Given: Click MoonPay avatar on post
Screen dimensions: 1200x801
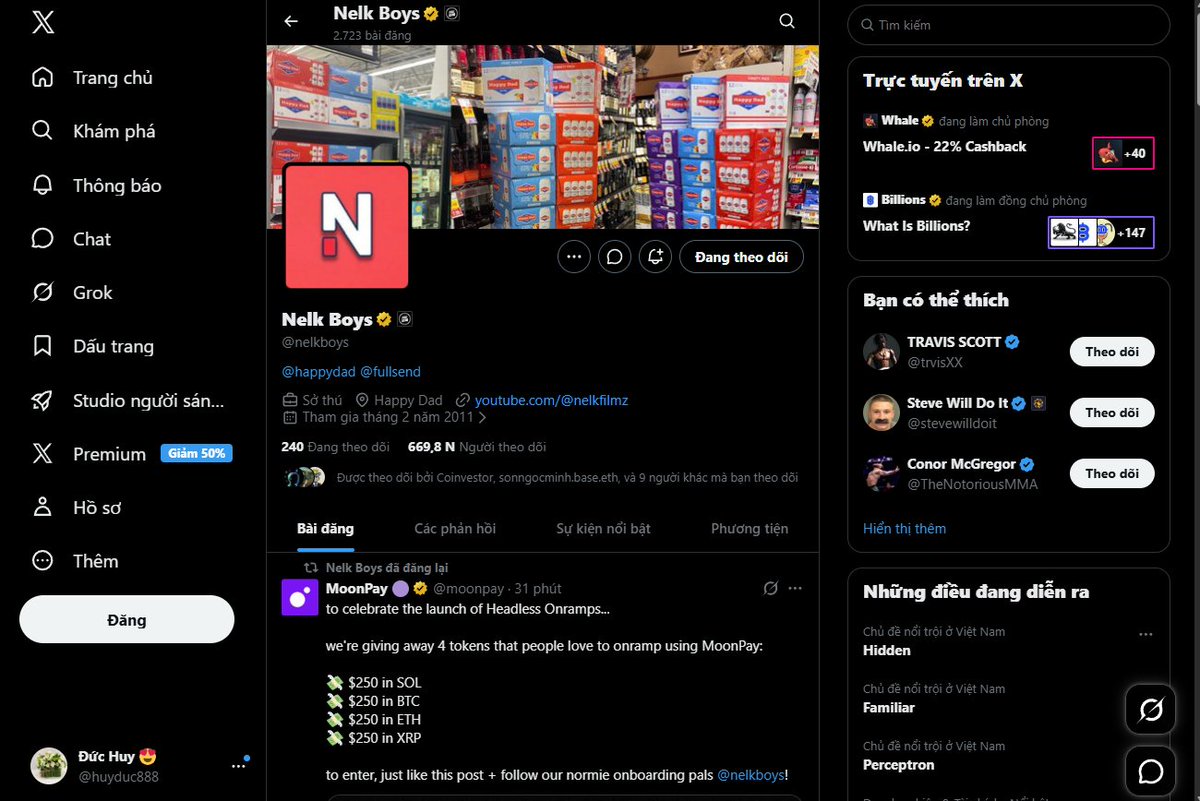Looking at the screenshot, I should pos(300,597).
